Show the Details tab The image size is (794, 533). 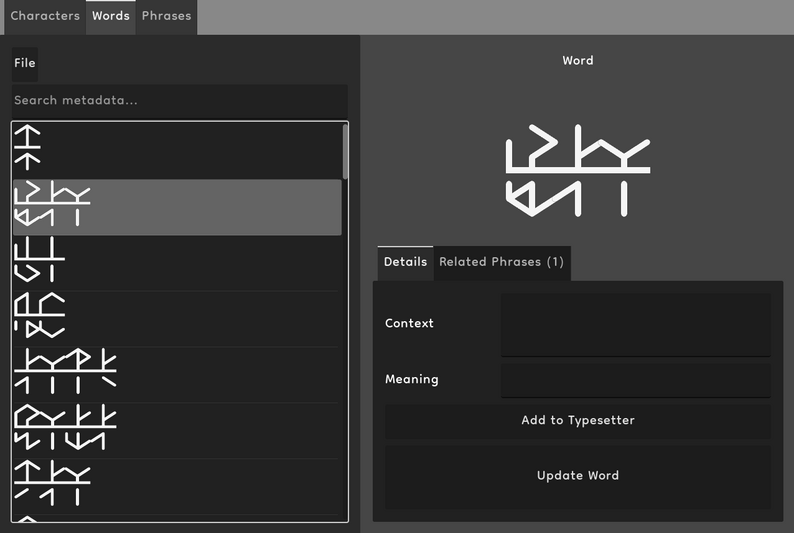(x=405, y=262)
